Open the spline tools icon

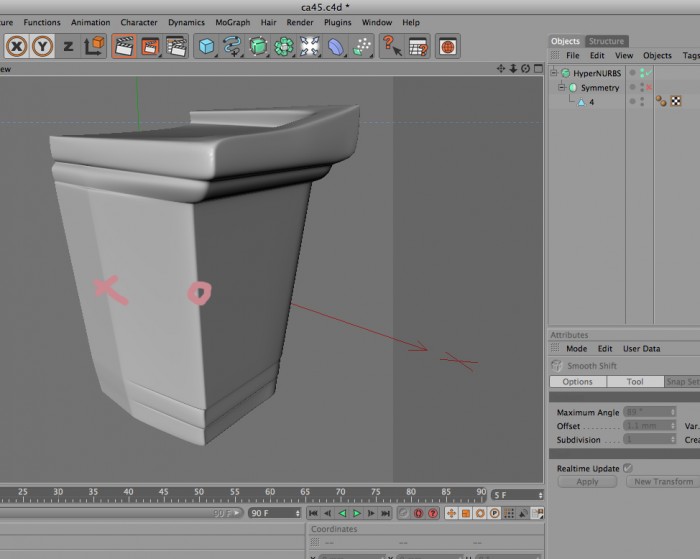[x=232, y=46]
